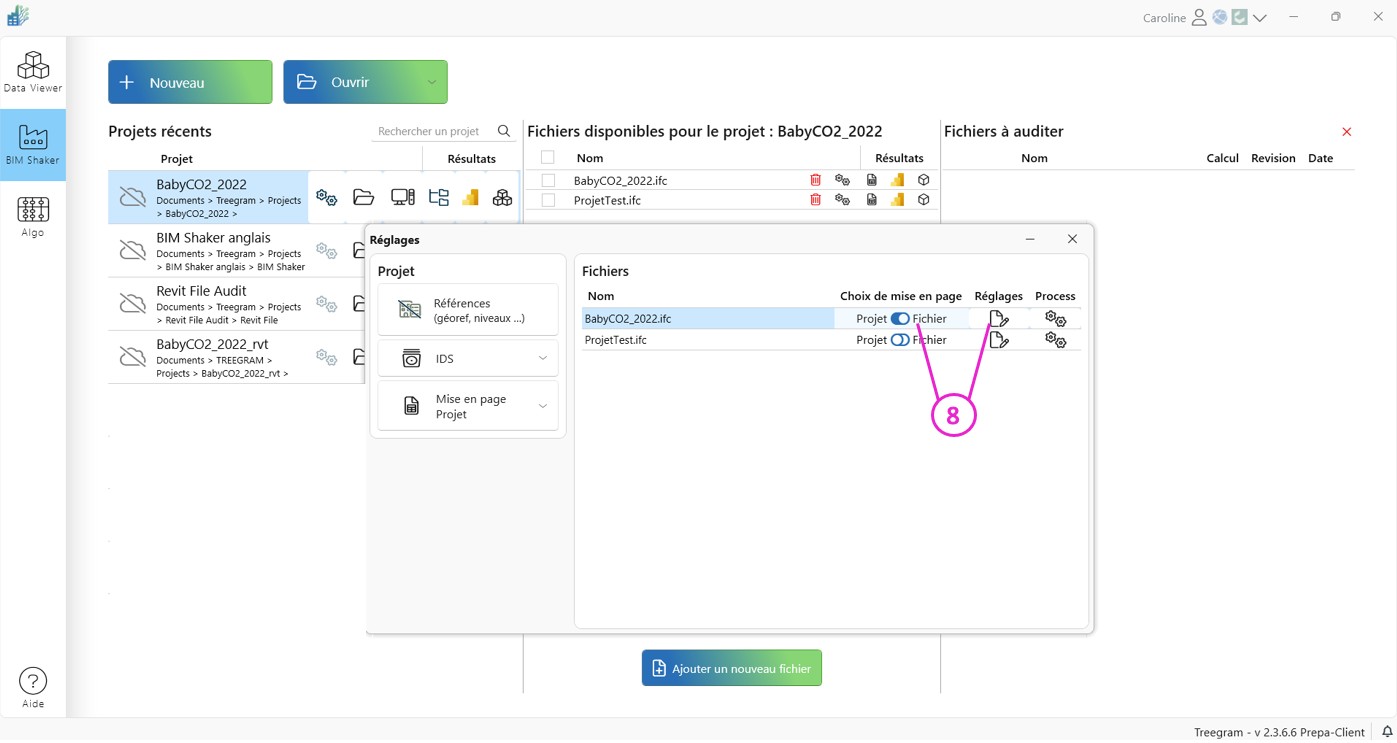Toggle Projet/Fichier switch for ProjetTest.ifc
The image size is (1397, 743).
900,340
